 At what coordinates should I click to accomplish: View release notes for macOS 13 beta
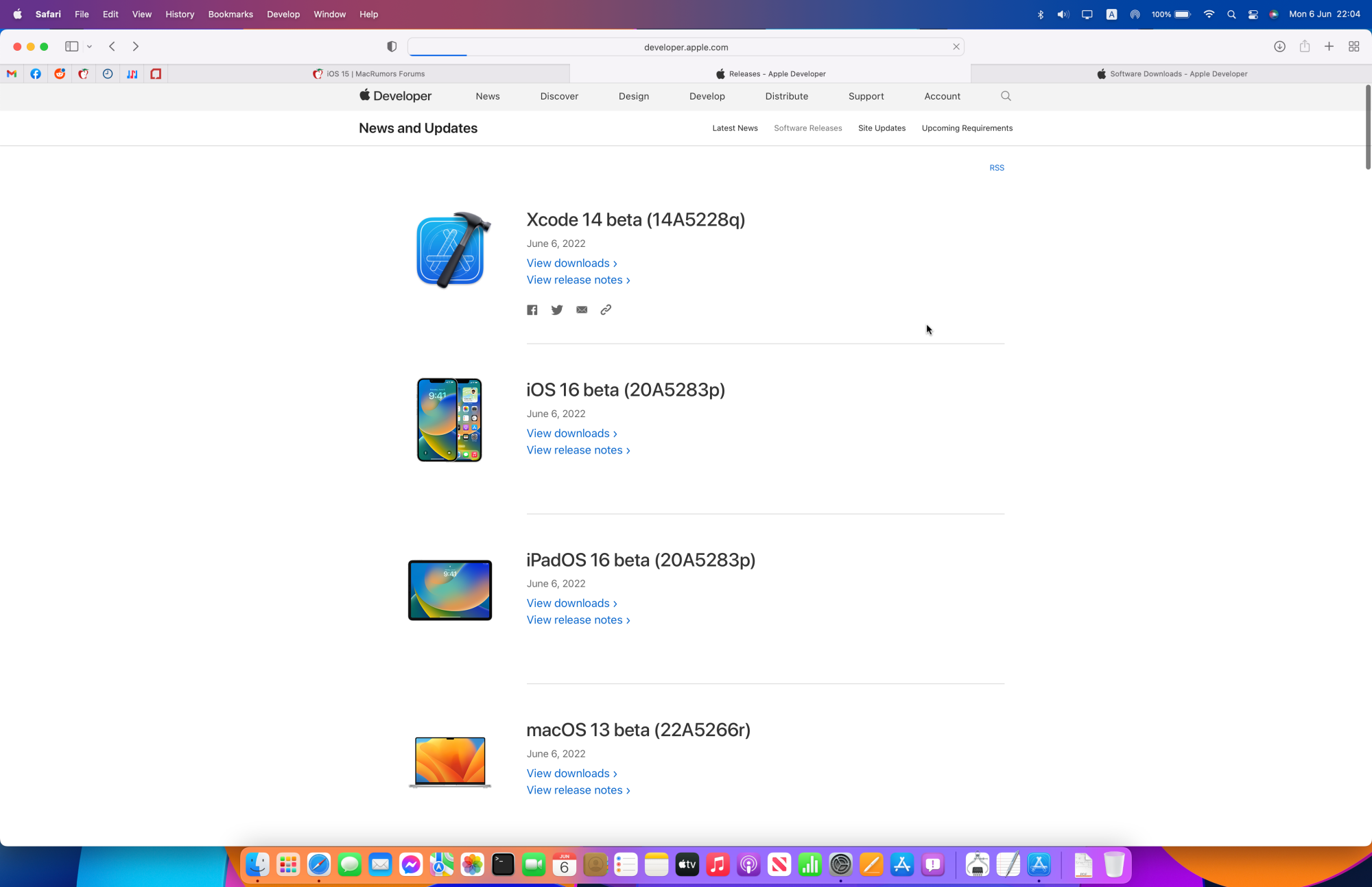point(578,790)
